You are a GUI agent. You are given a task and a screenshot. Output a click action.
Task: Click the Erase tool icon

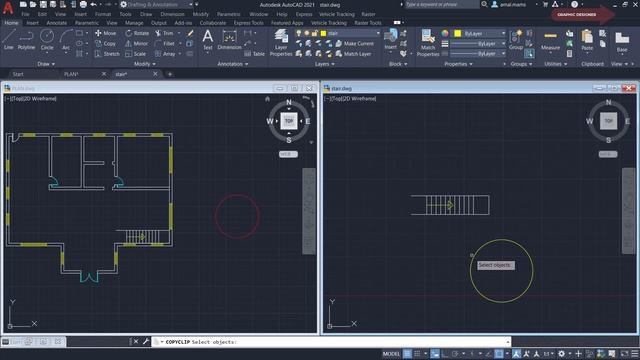(x=190, y=33)
